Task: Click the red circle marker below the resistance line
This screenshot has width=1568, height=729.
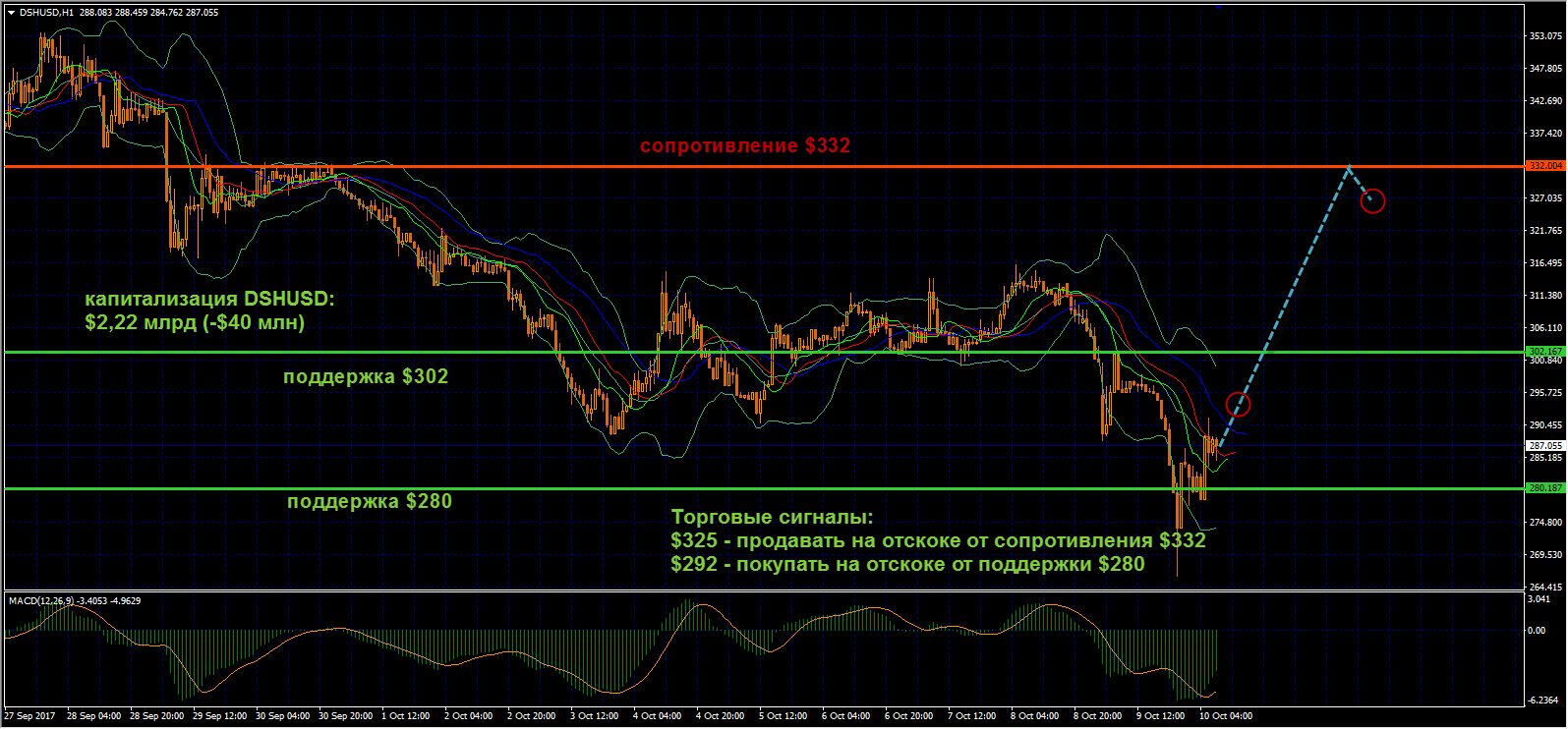Action: 1372,201
